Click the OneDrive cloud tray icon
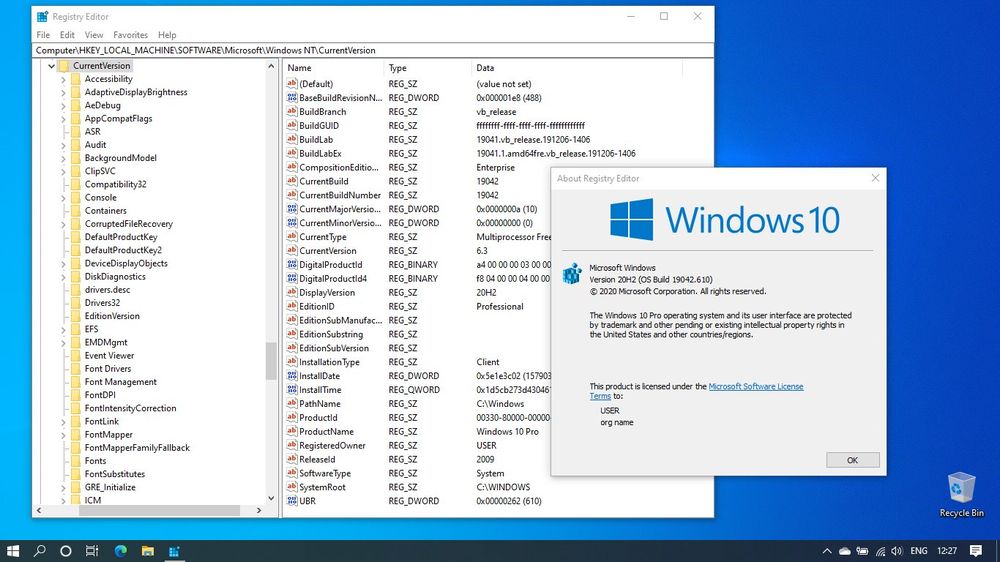 click(x=844, y=551)
